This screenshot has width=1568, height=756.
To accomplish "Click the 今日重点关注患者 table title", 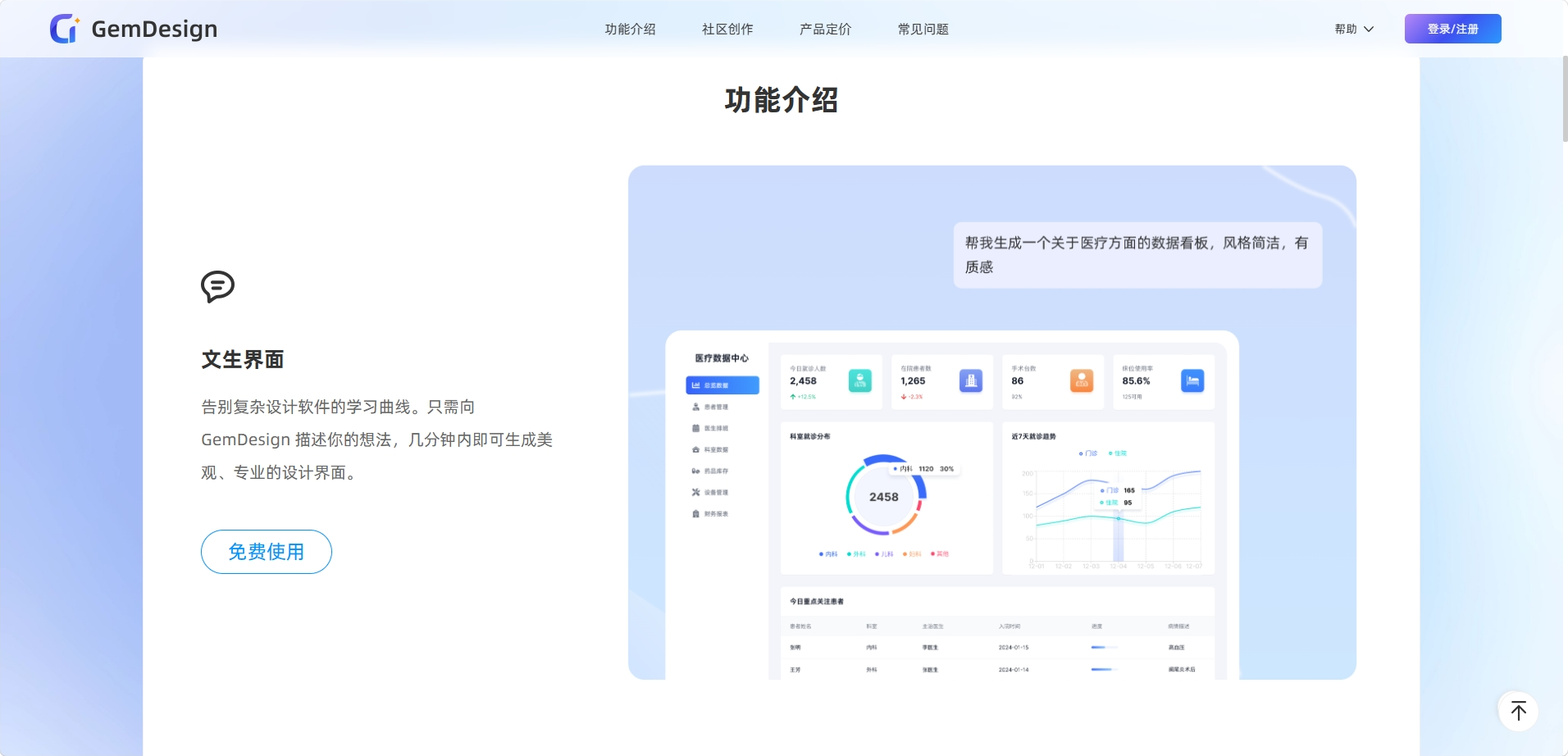I will 817,602.
